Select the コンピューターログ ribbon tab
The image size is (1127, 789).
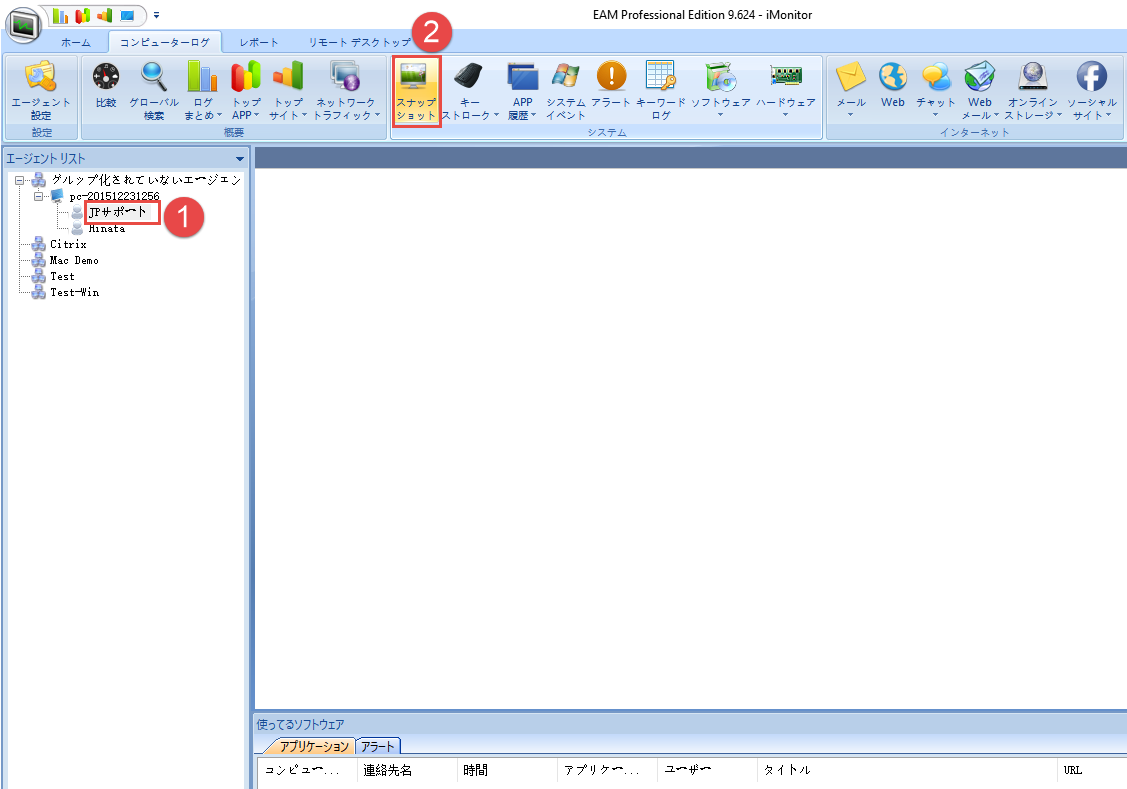[x=165, y=42]
